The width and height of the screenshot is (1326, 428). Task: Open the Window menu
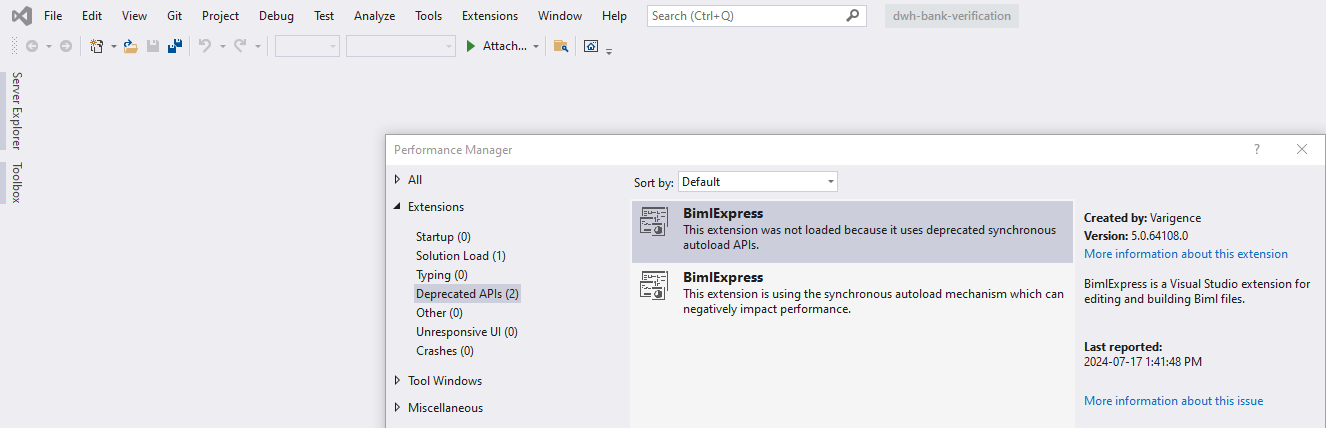pos(560,16)
